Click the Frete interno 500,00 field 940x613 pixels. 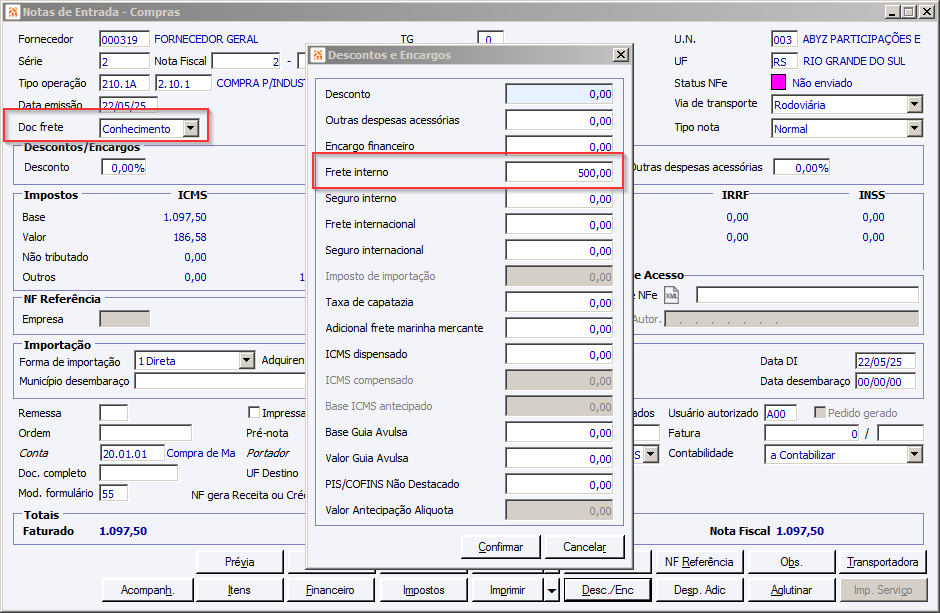click(559, 173)
